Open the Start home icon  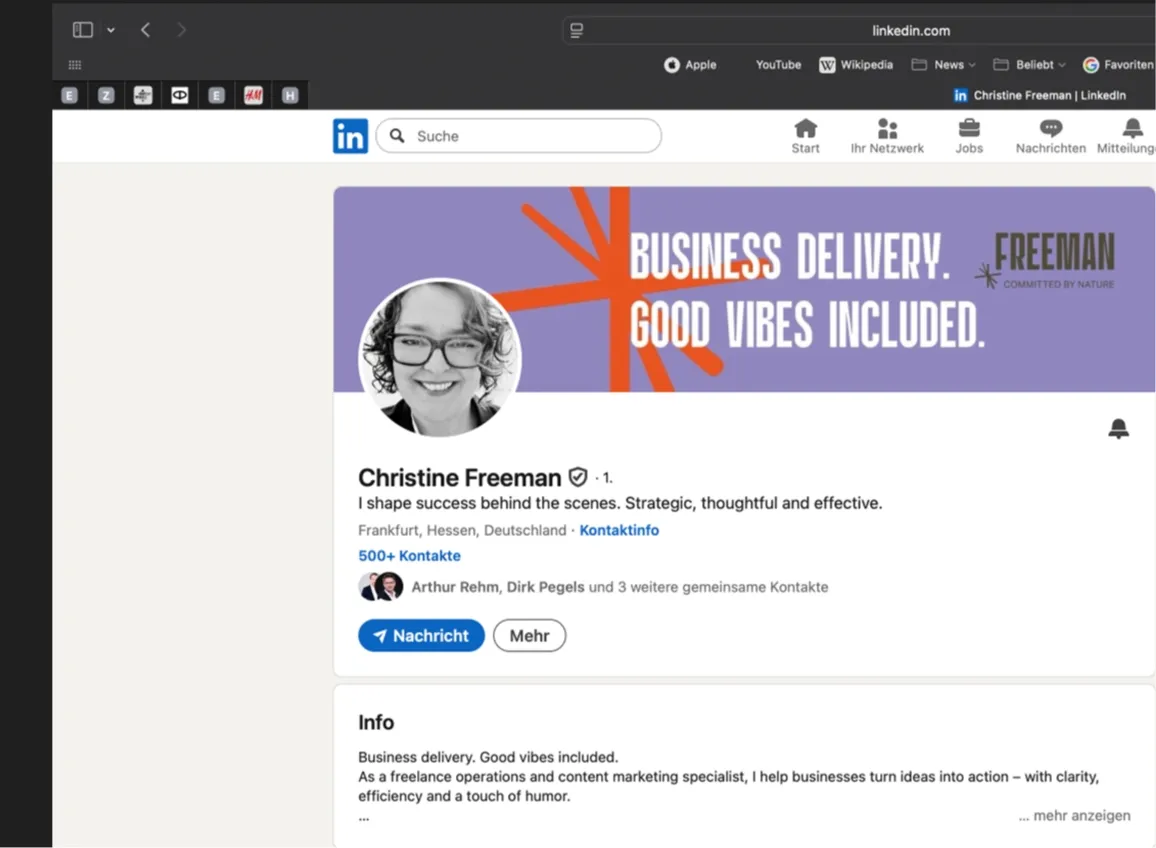[805, 129]
